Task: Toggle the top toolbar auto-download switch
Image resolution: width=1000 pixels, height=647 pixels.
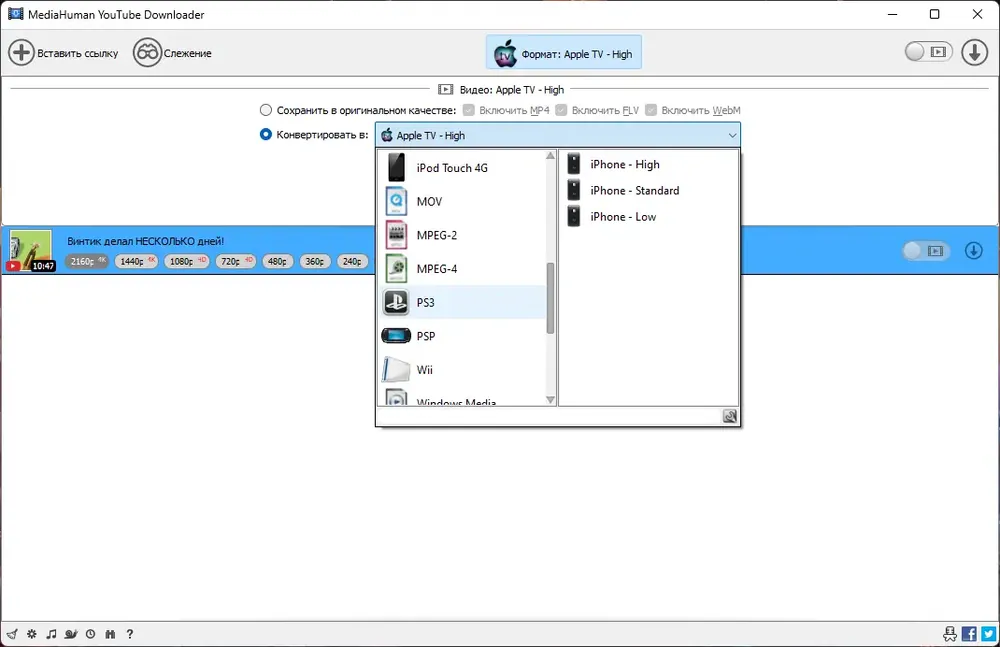Action: pos(928,52)
